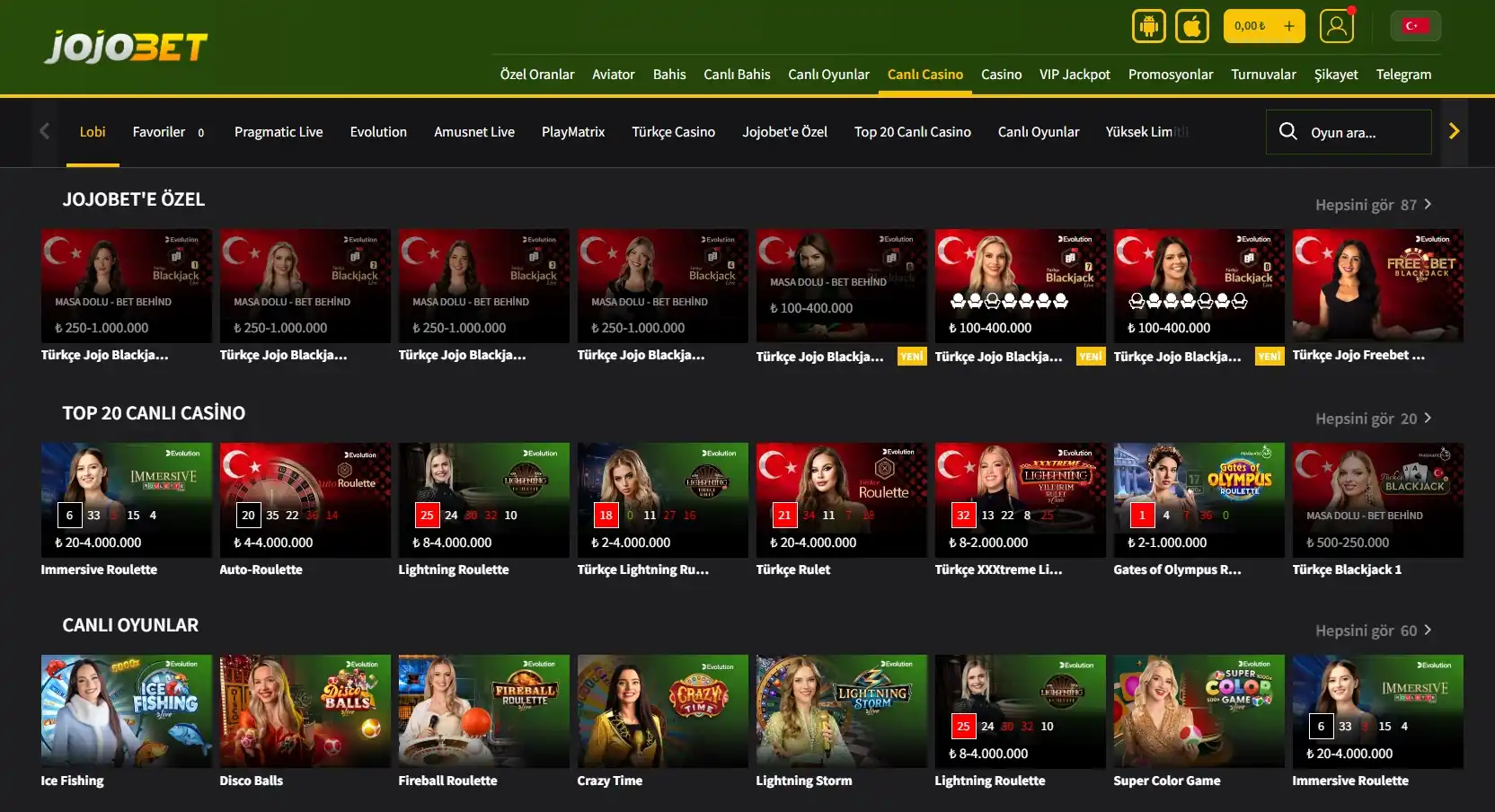
Task: Click the plus icon on balance button
Action: (1288, 26)
